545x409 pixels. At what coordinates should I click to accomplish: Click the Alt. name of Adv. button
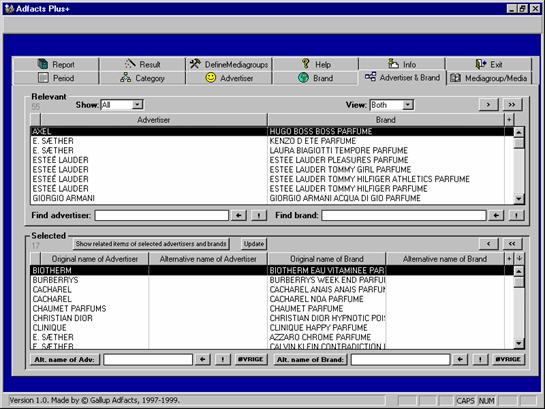point(65,359)
